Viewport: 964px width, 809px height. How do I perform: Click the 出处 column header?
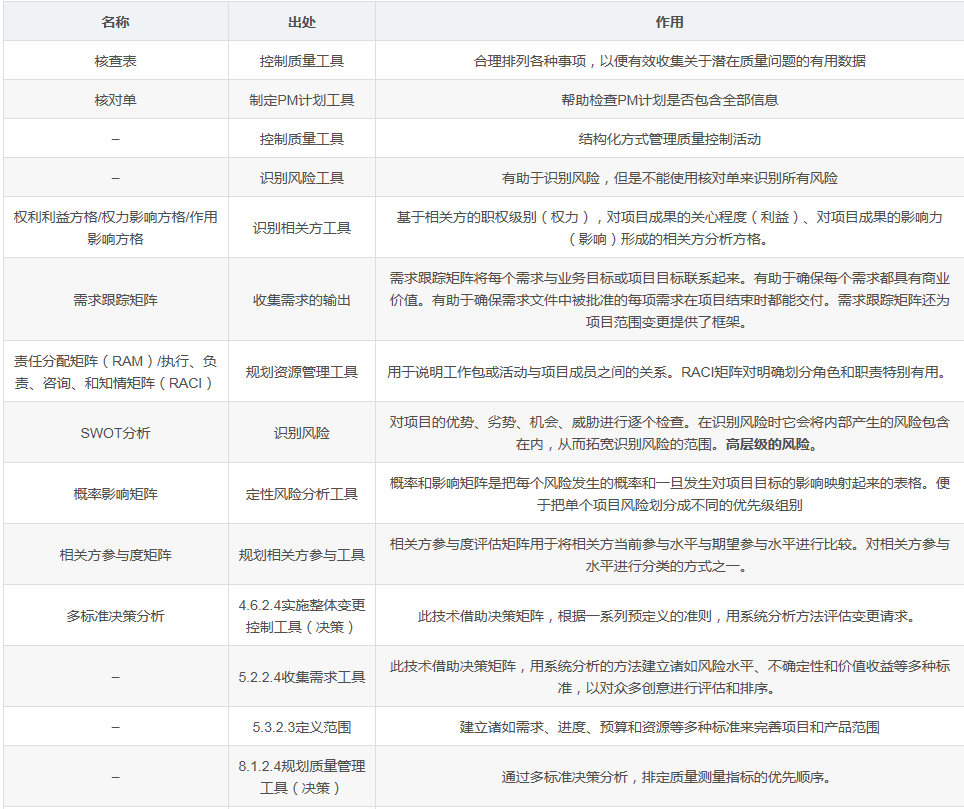pyautogui.click(x=302, y=22)
